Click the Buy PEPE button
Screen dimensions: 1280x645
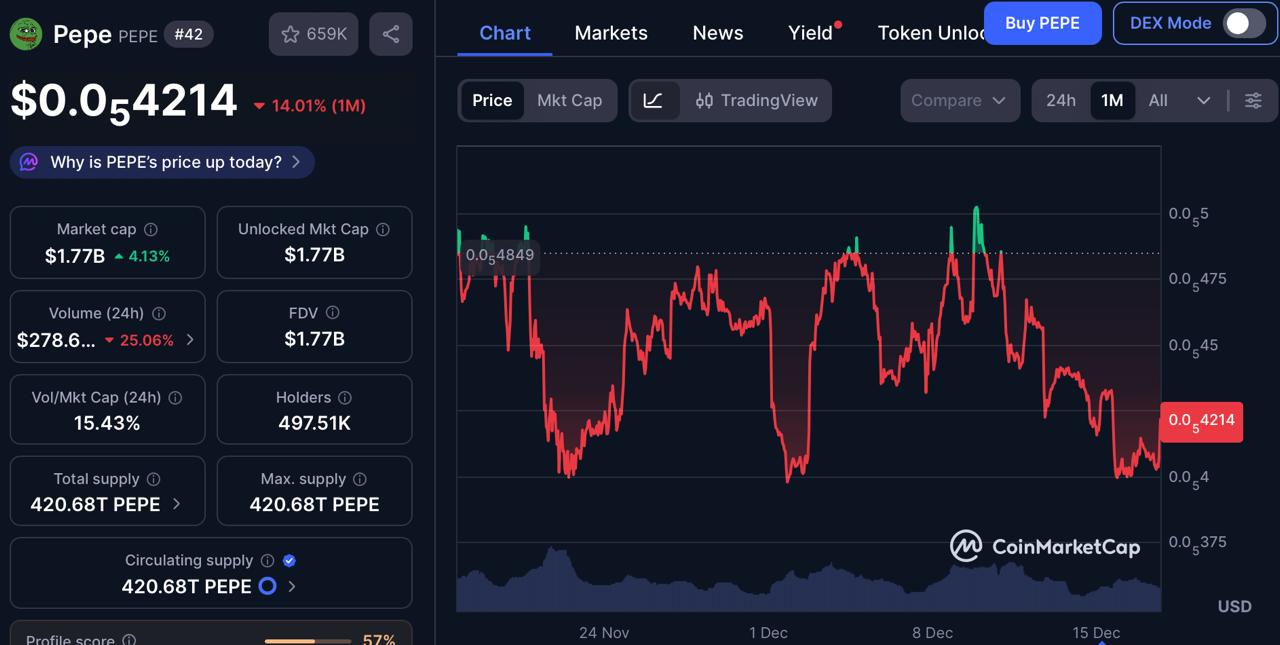(x=1042, y=22)
